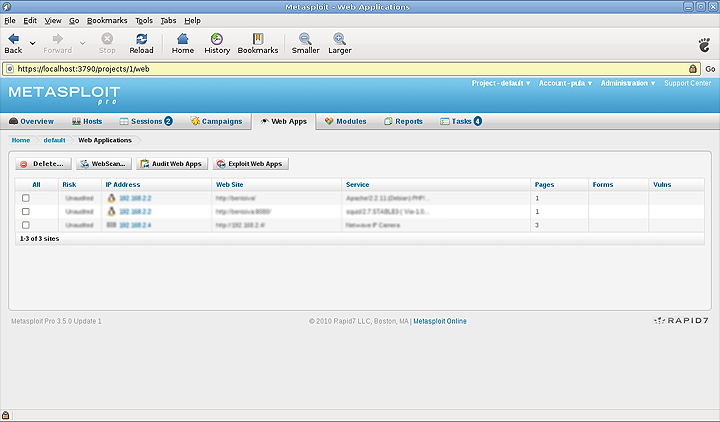Select checkbox for squid 8080 site row
This screenshot has width=720, height=422.
[x=26, y=211]
